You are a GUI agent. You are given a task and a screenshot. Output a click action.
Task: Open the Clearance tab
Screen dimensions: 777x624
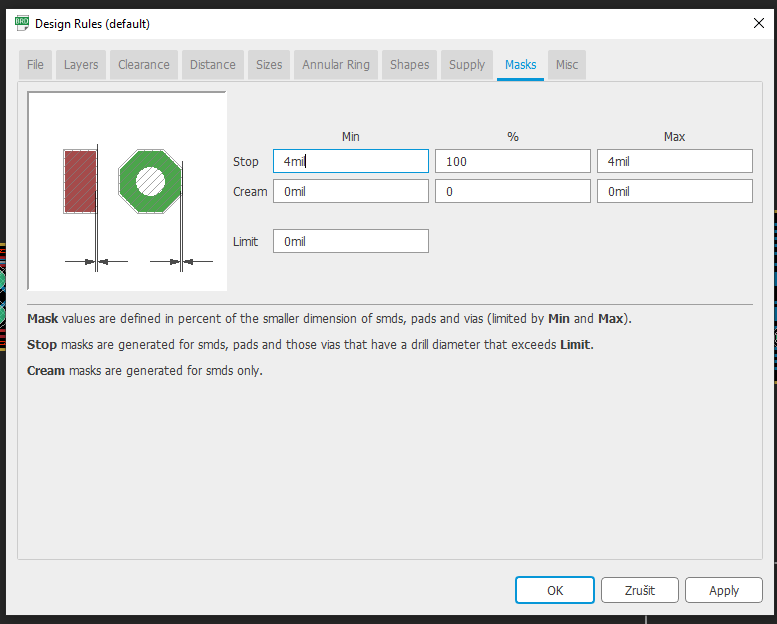[x=144, y=65]
